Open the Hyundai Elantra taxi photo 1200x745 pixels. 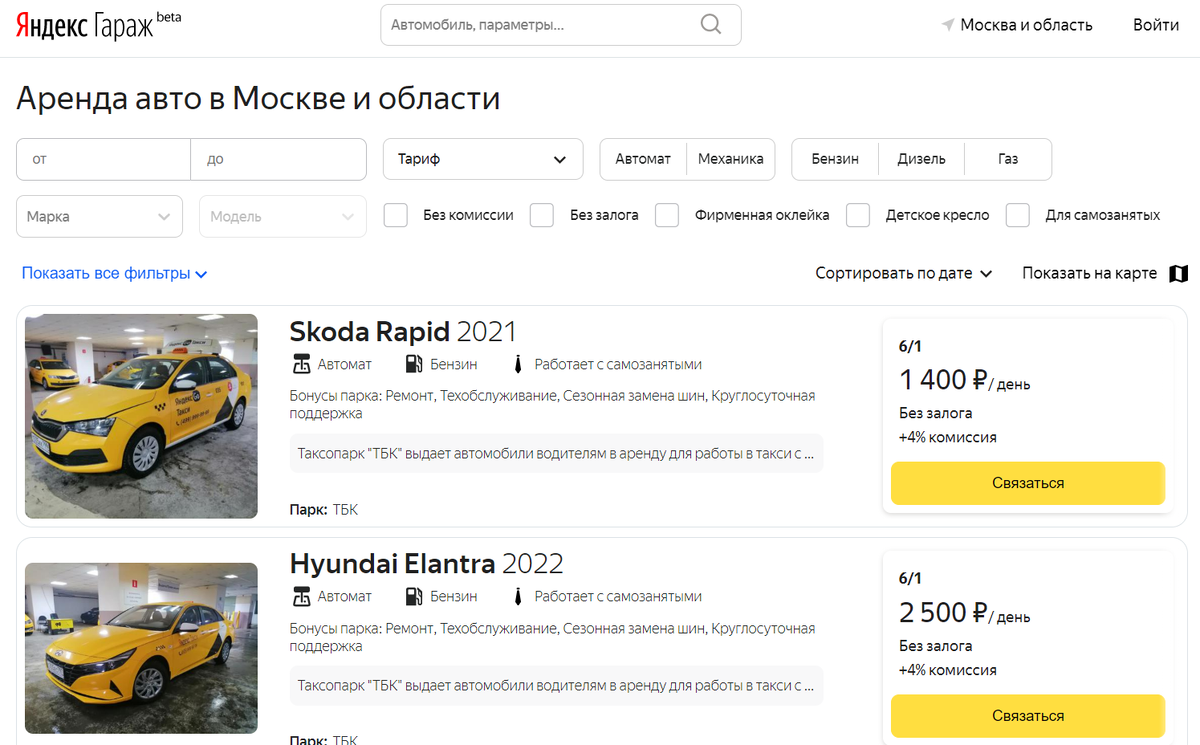(x=141, y=648)
